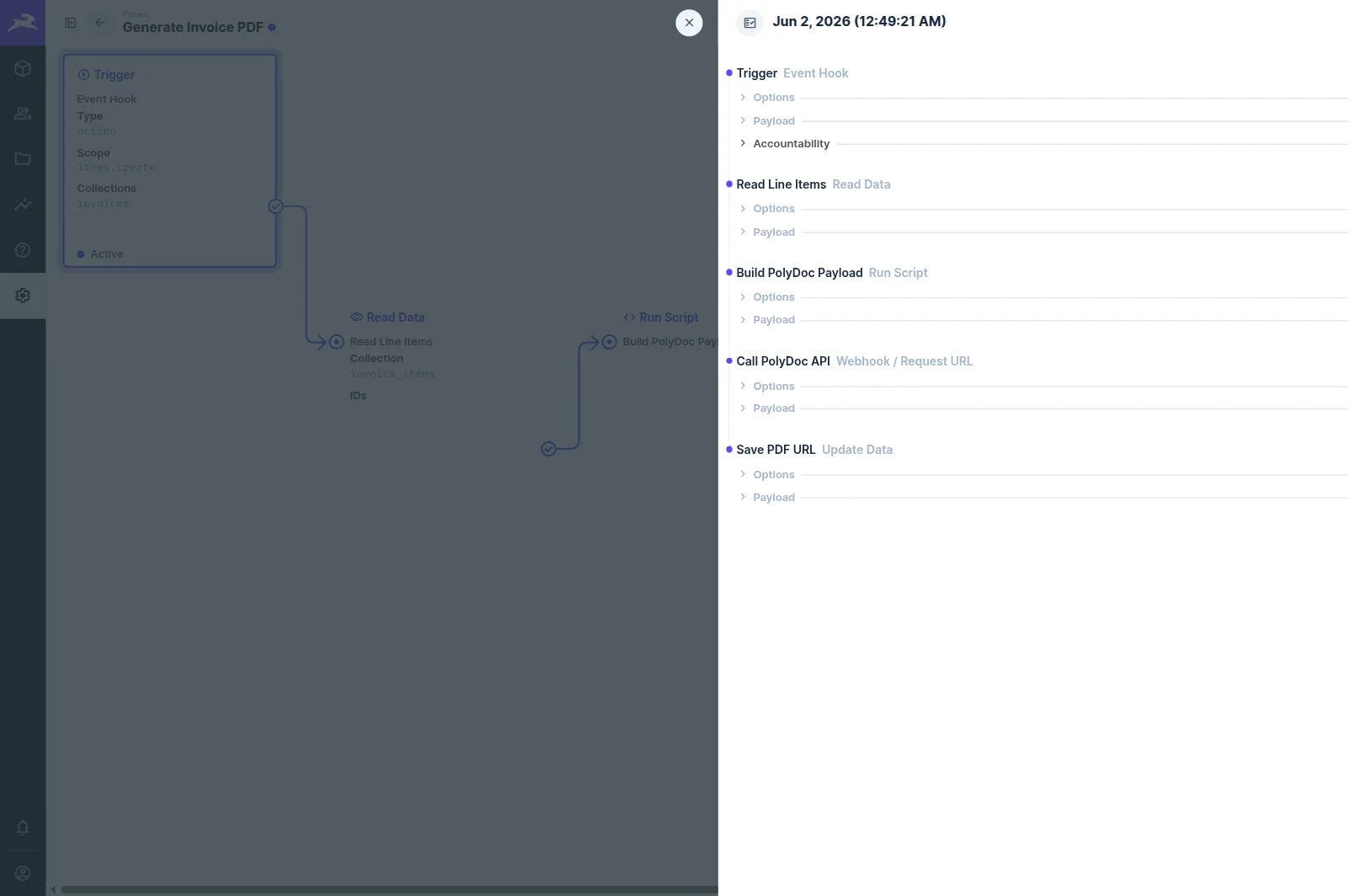
Task: Click the success checkmark below Read Data
Action: (548, 449)
